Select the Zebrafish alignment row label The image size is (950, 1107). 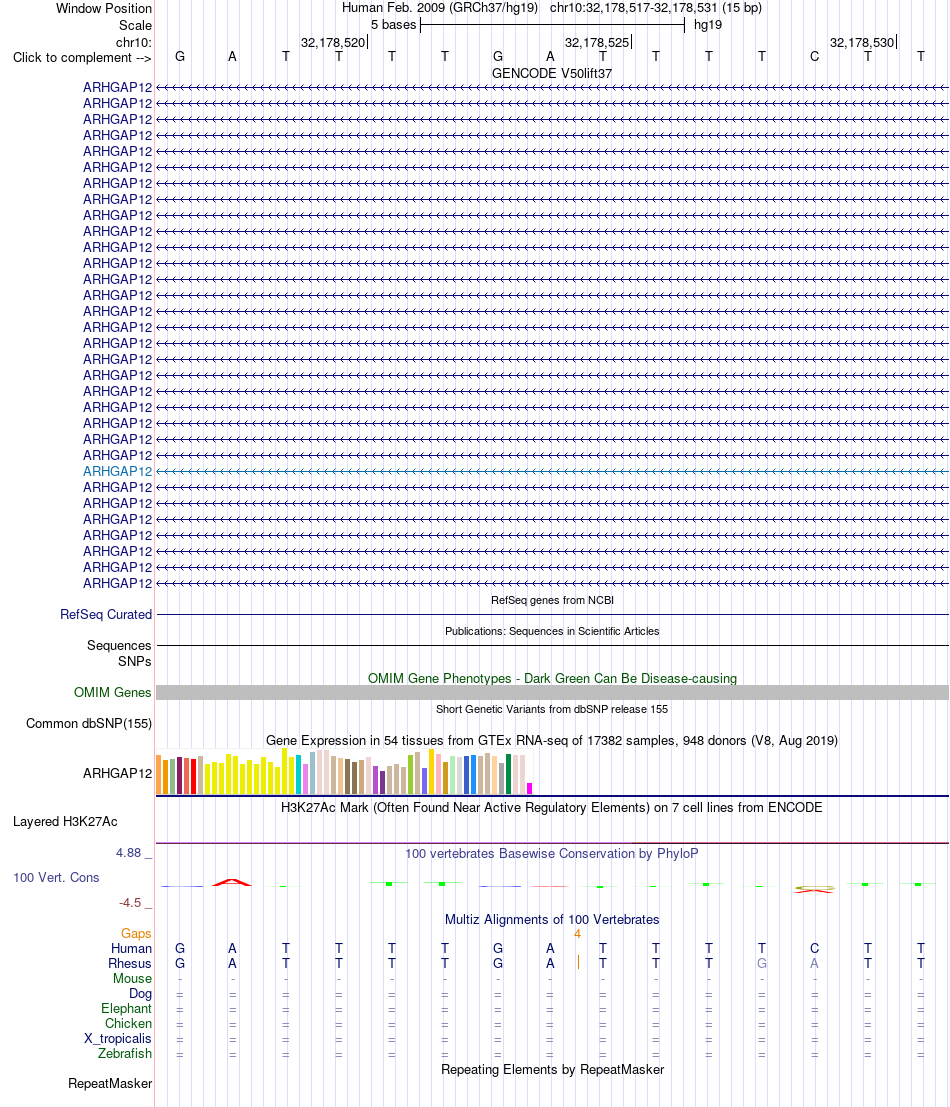pos(125,1053)
